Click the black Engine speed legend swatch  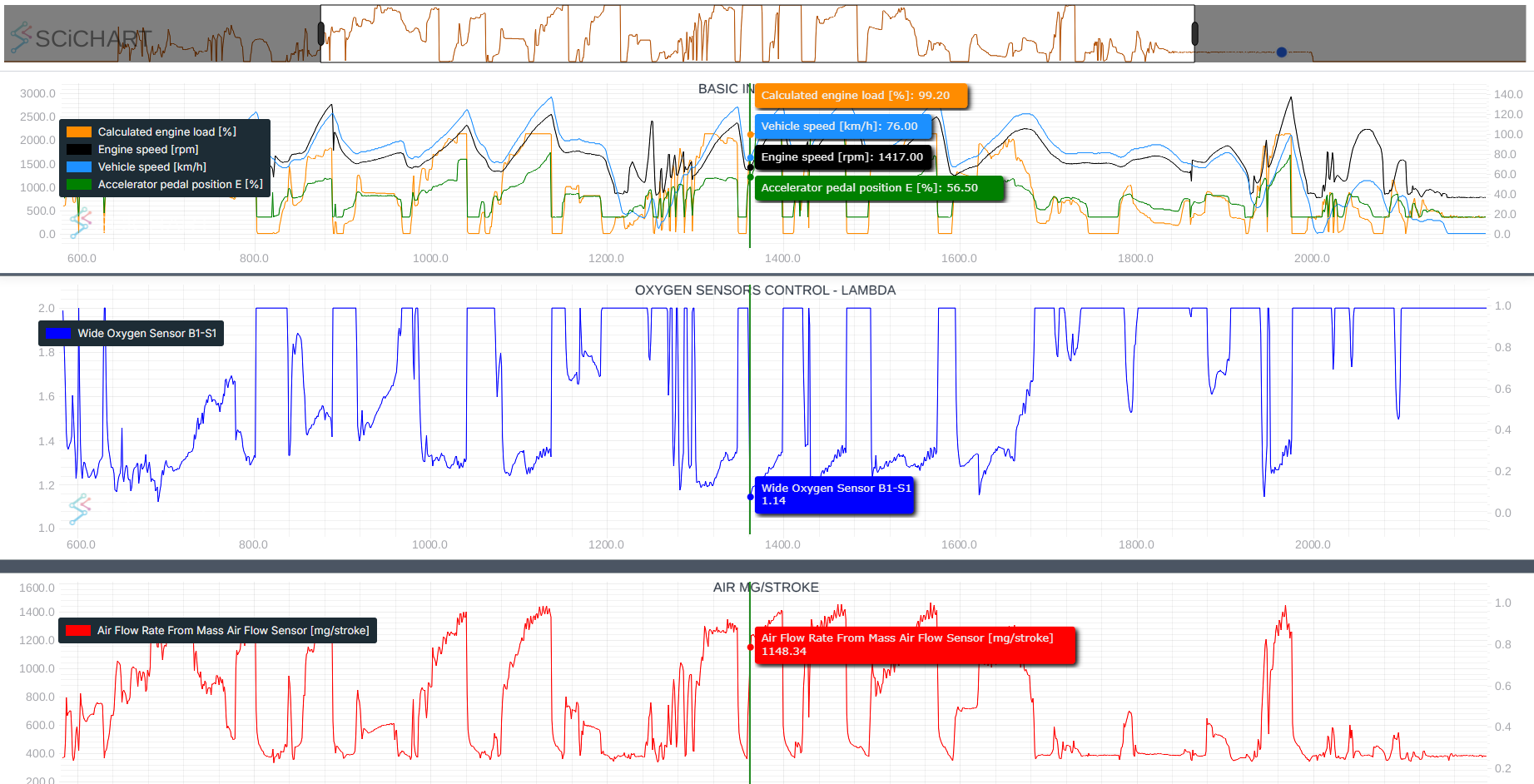click(79, 150)
